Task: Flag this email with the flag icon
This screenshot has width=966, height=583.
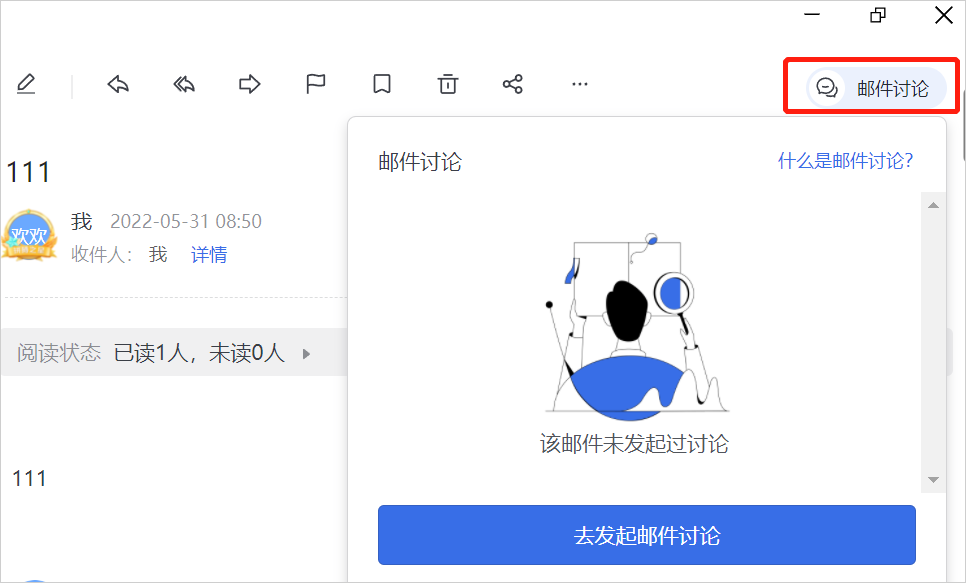Action: (x=315, y=84)
